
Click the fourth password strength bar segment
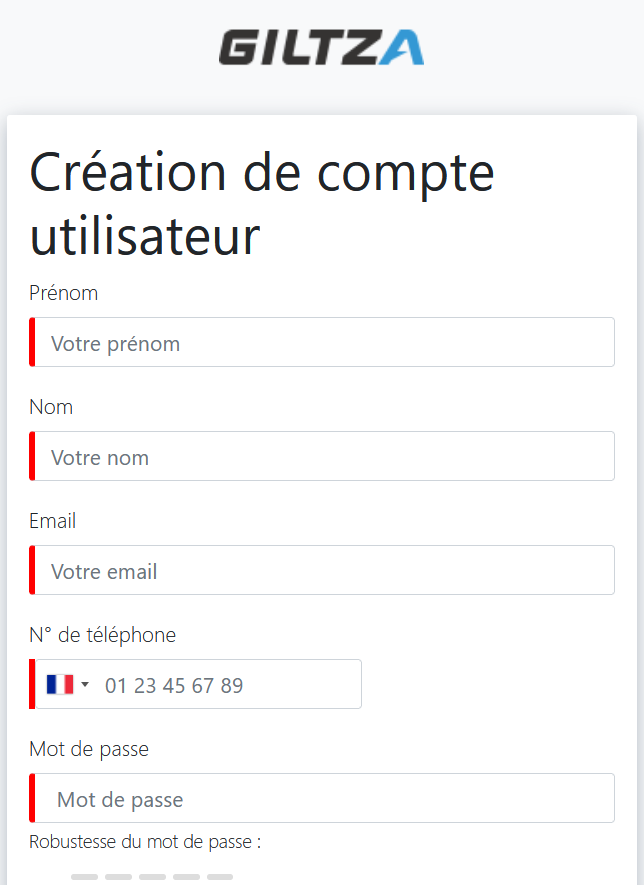pyautogui.click(x=186, y=877)
